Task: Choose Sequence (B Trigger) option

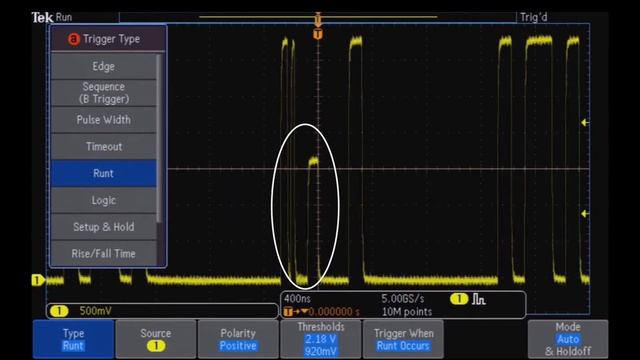Action: click(x=104, y=93)
